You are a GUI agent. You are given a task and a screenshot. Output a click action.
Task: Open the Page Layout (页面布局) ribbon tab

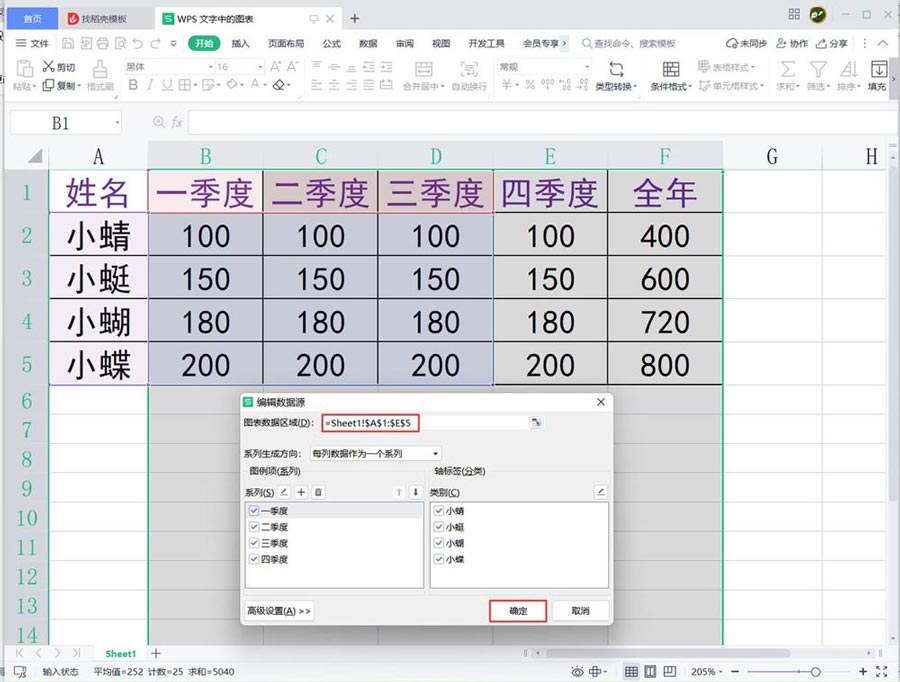click(286, 43)
